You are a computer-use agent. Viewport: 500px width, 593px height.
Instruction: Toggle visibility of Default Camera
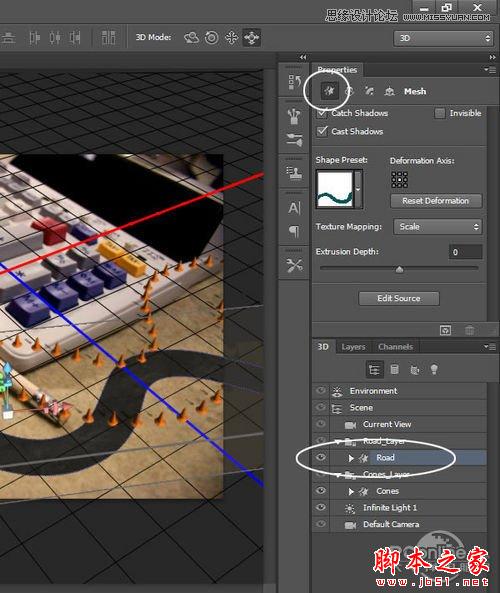pos(321,524)
